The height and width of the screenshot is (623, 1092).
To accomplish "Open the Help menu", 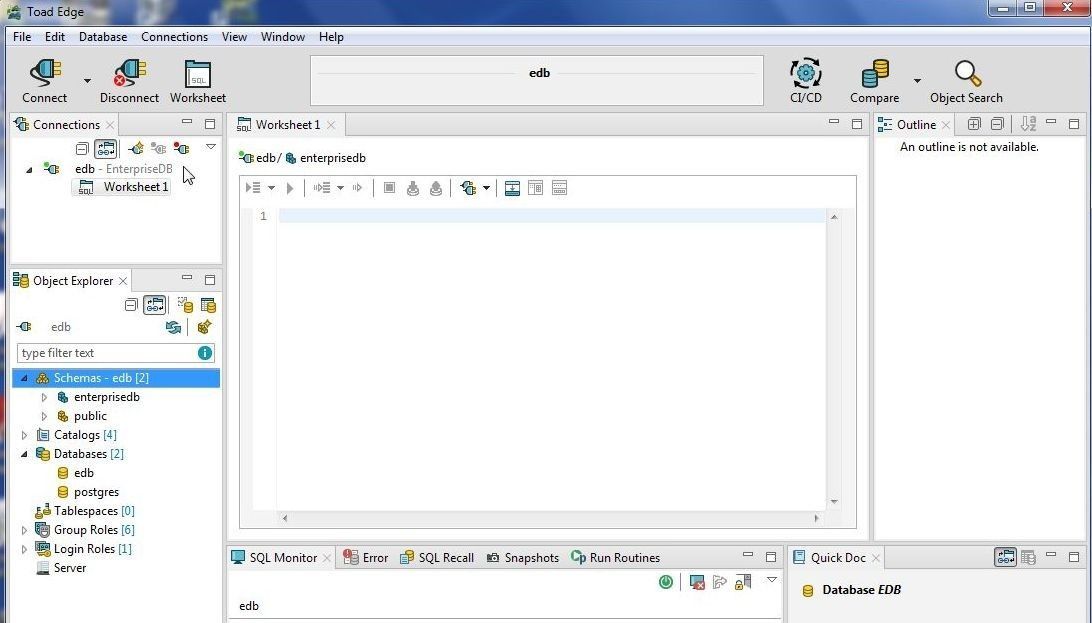I will click(331, 37).
